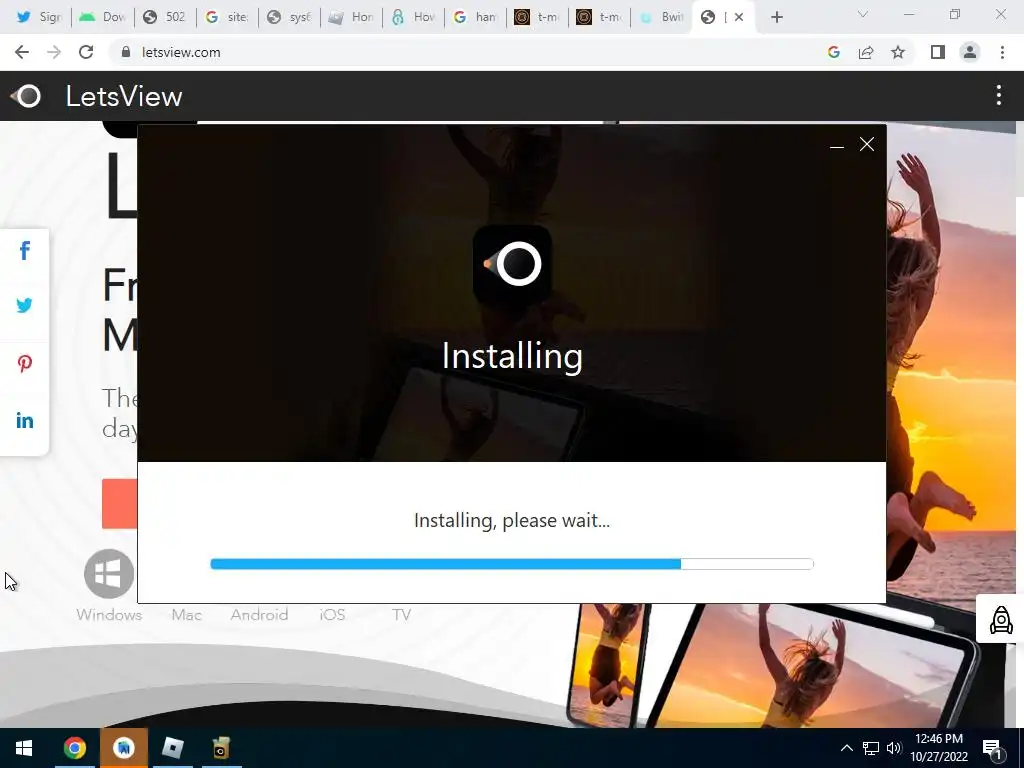Viewport: 1024px width, 768px height.
Task: Open the clock and date flyout
Action: point(939,748)
